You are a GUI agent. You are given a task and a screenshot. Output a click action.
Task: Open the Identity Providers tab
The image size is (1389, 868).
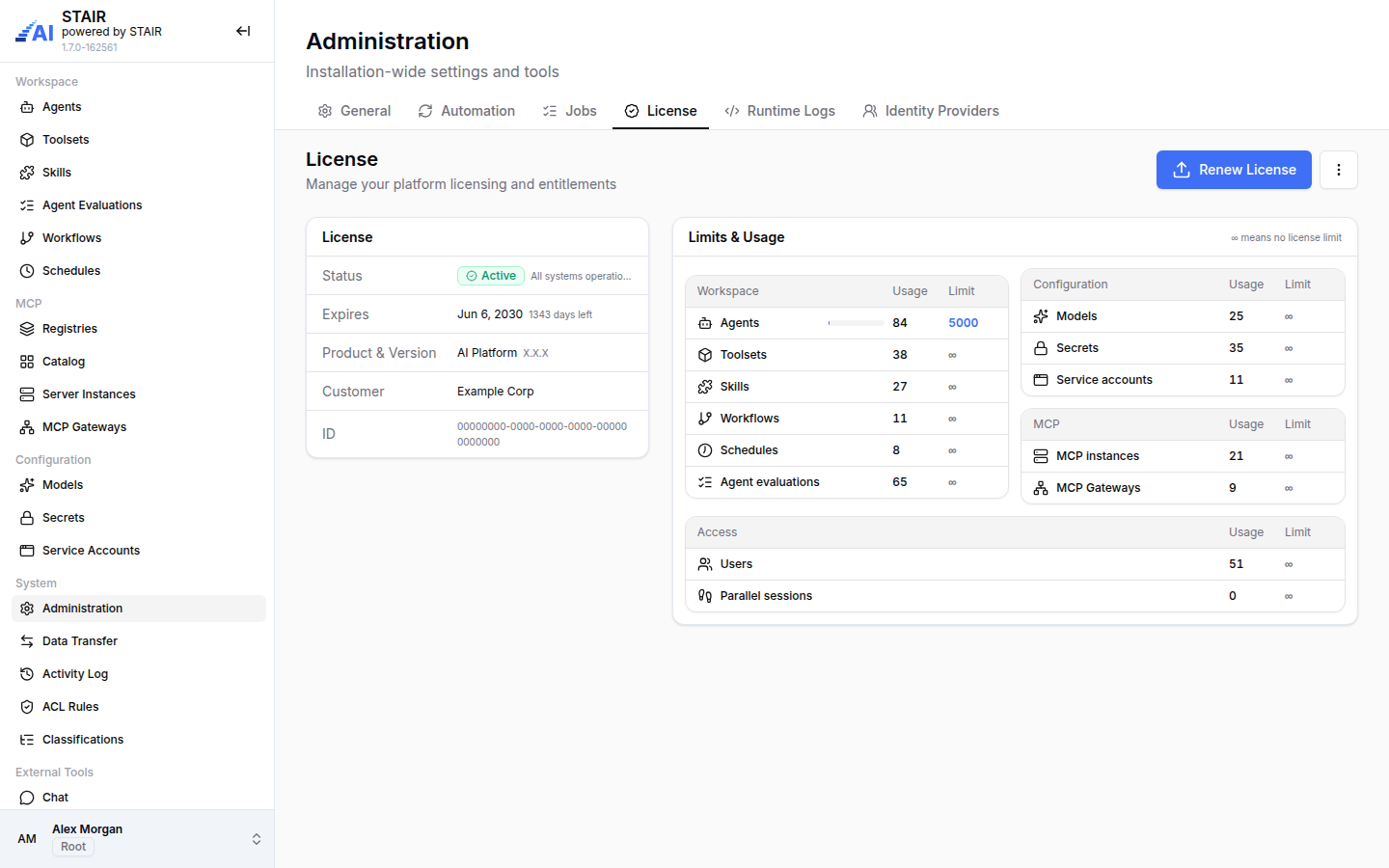pyautogui.click(x=931, y=111)
